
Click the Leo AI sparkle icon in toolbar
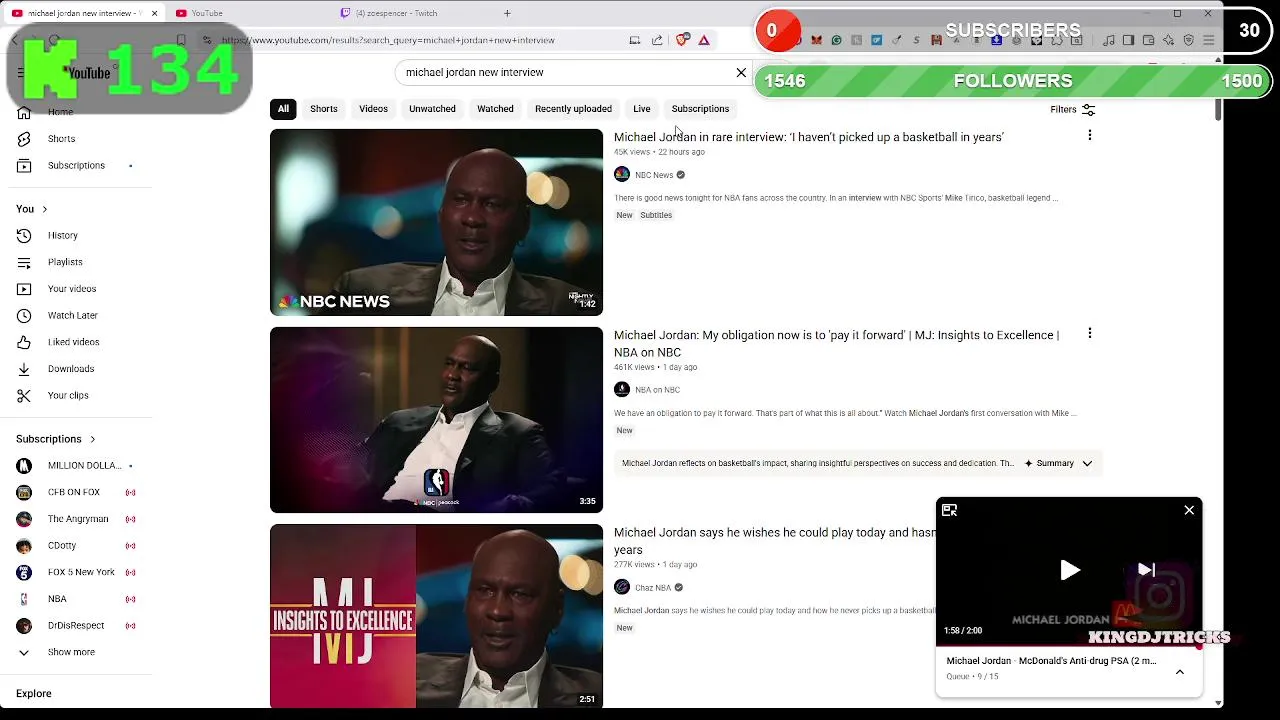(x=1168, y=40)
